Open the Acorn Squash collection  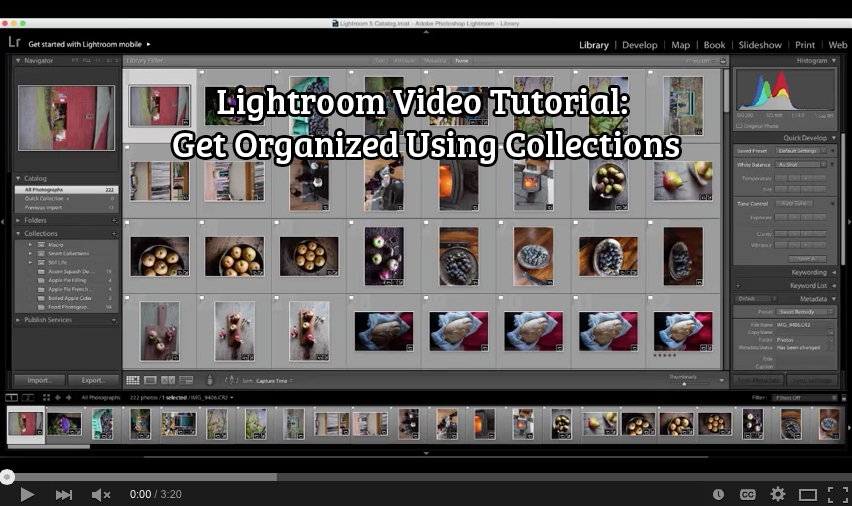71,271
